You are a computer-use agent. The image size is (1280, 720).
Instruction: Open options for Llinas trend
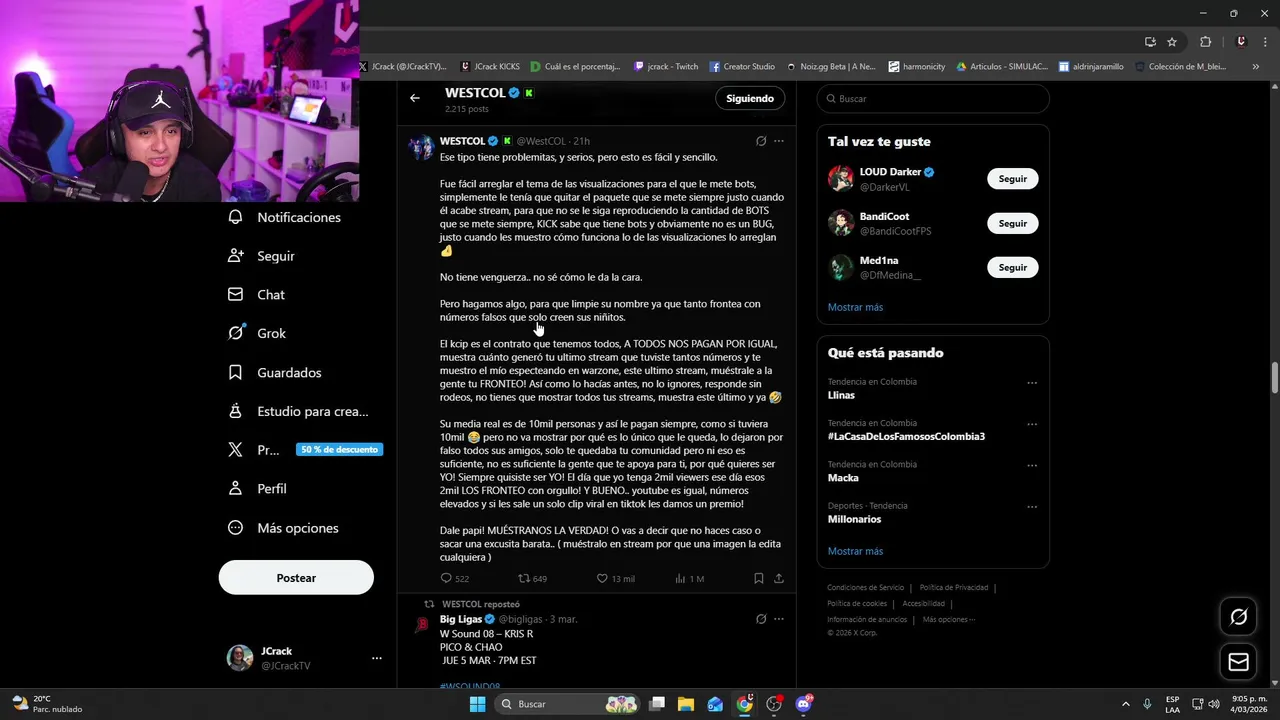point(1032,383)
